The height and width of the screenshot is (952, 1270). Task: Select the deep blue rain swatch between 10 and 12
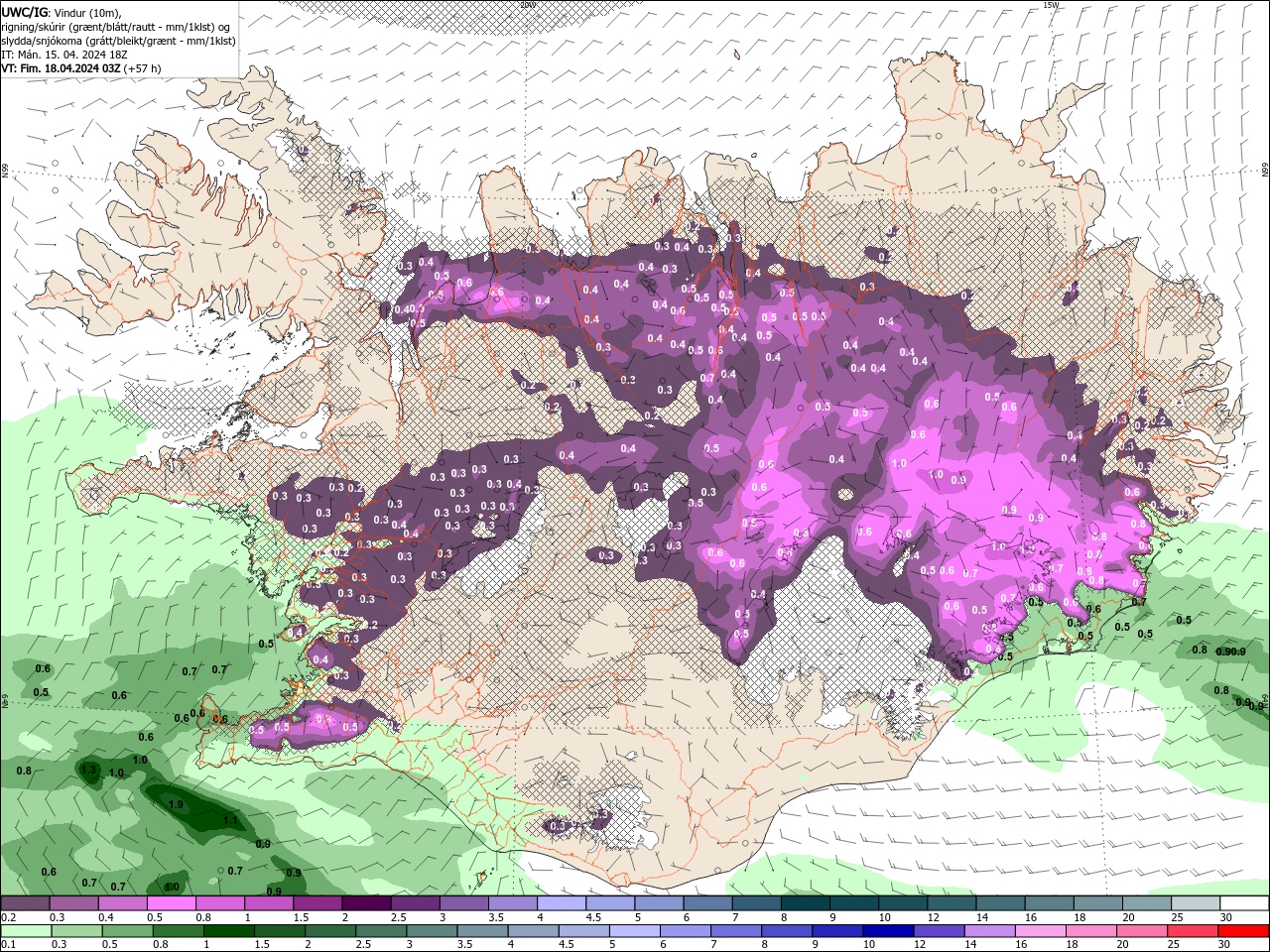(888, 931)
